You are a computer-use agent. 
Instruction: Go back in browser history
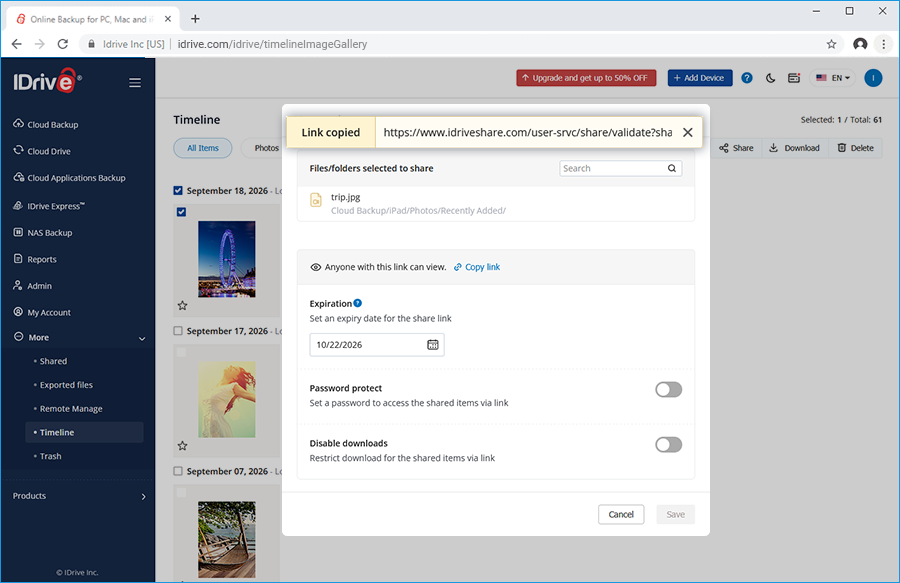click(x=17, y=44)
